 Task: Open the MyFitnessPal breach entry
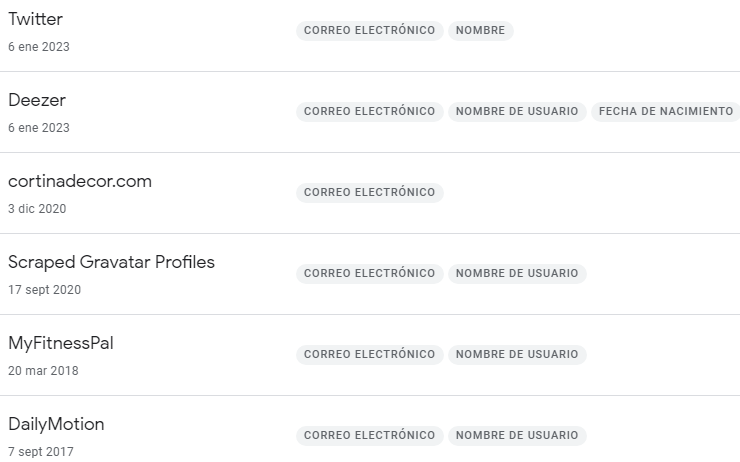61,344
